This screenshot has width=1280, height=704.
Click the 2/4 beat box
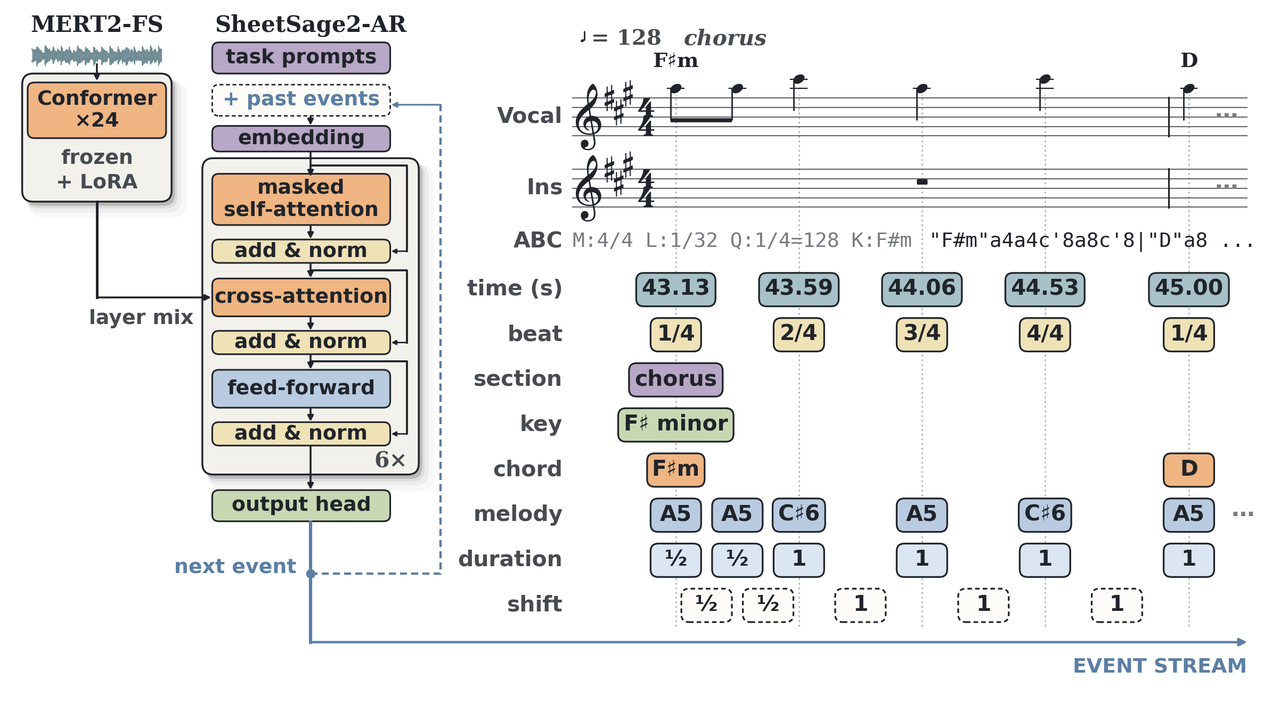799,334
